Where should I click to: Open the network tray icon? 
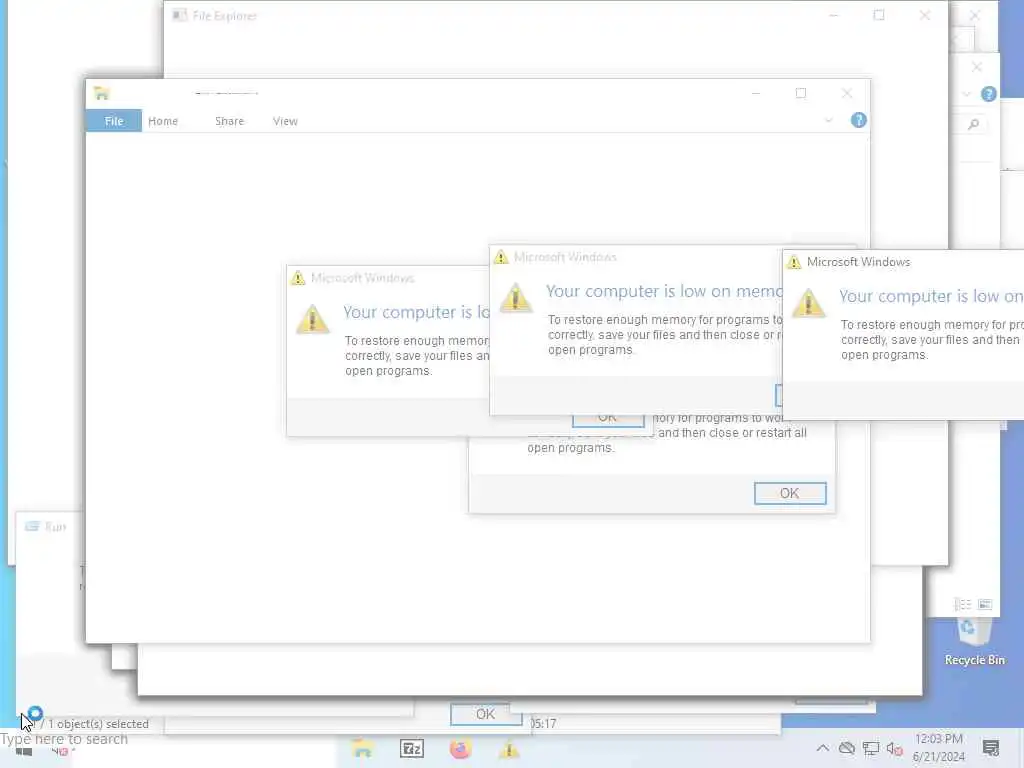pos(871,748)
